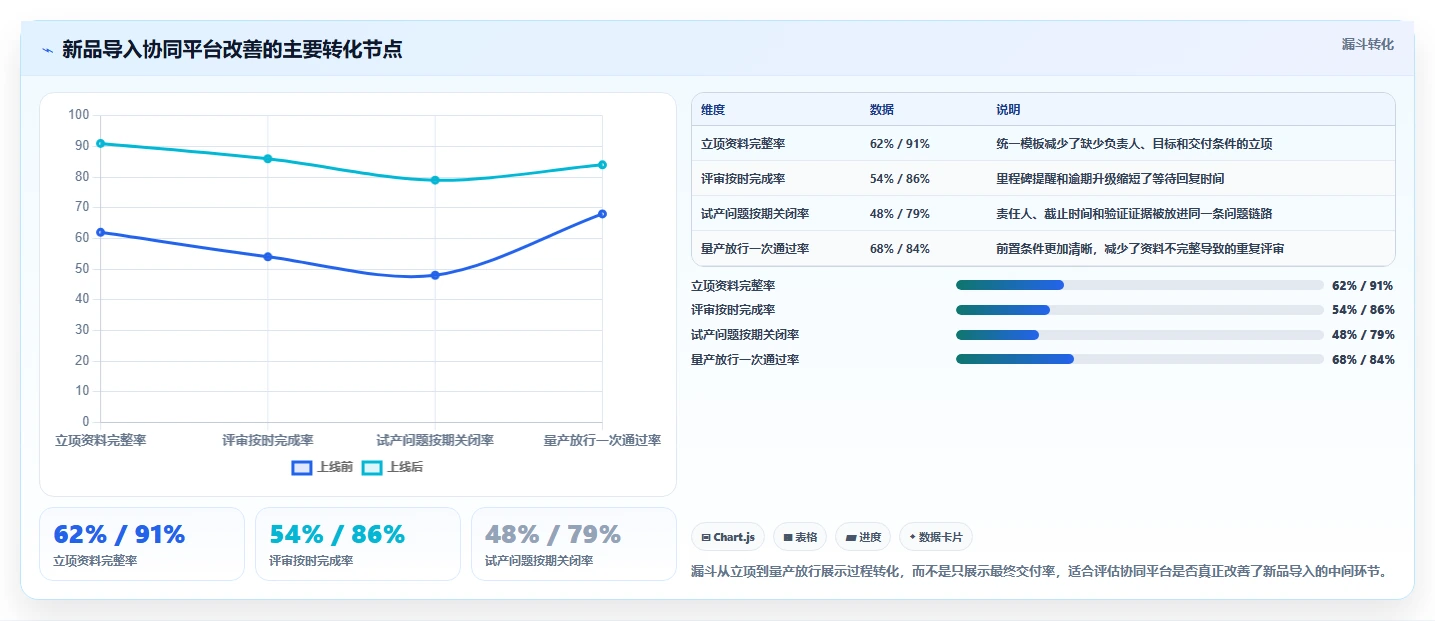
Task: Click progress label 62% / 91%
Action: (1363, 285)
